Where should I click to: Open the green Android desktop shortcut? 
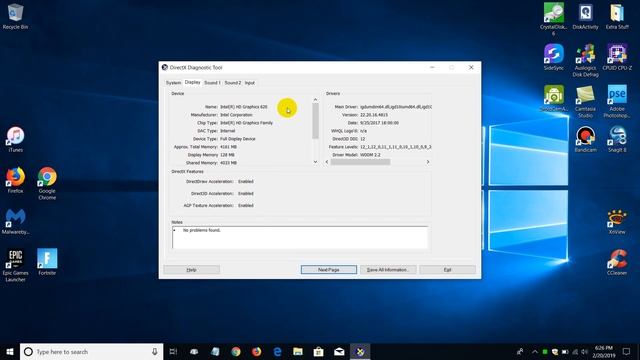pyautogui.click(x=553, y=98)
